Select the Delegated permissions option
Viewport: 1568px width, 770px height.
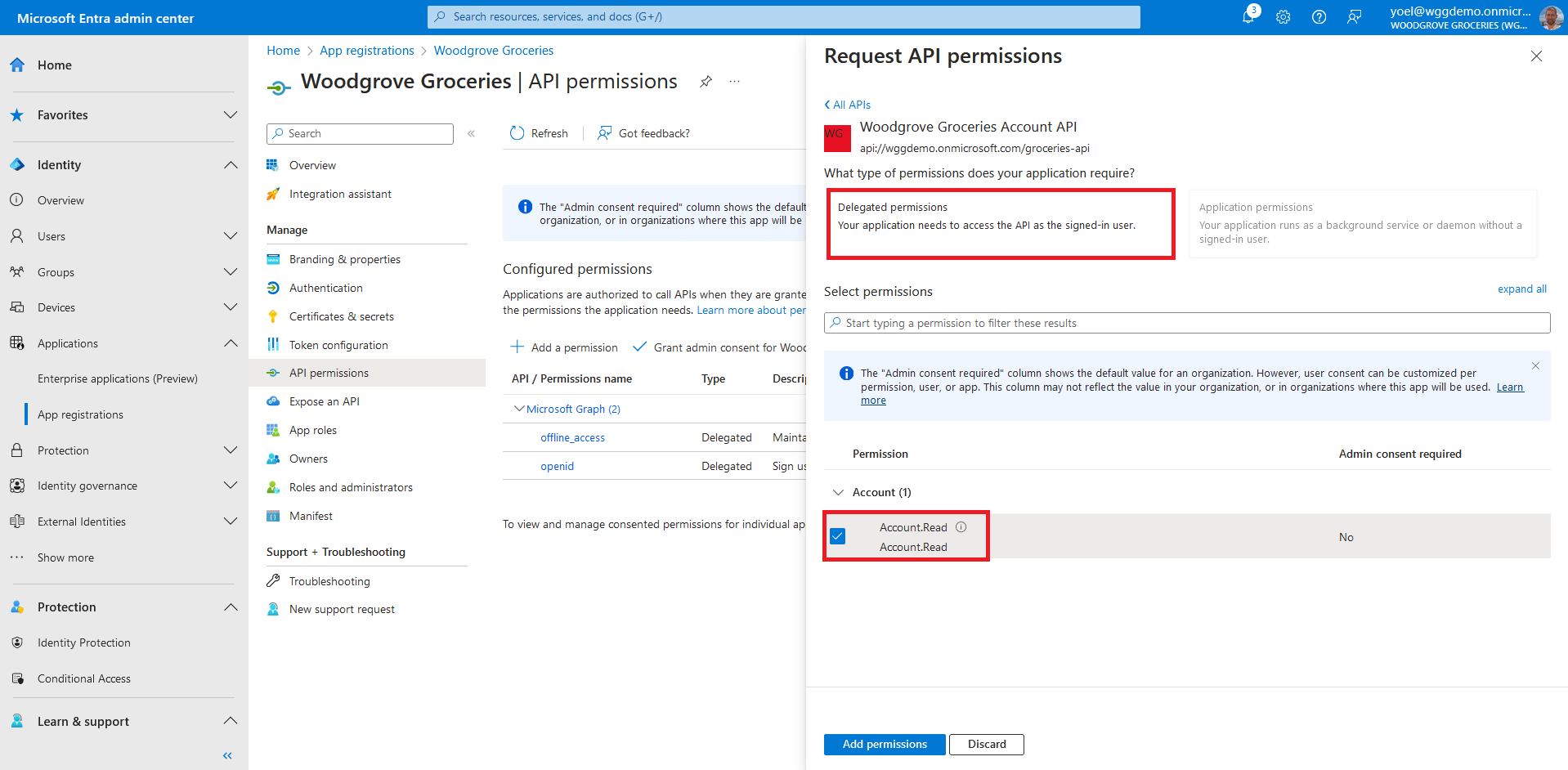(1000, 224)
